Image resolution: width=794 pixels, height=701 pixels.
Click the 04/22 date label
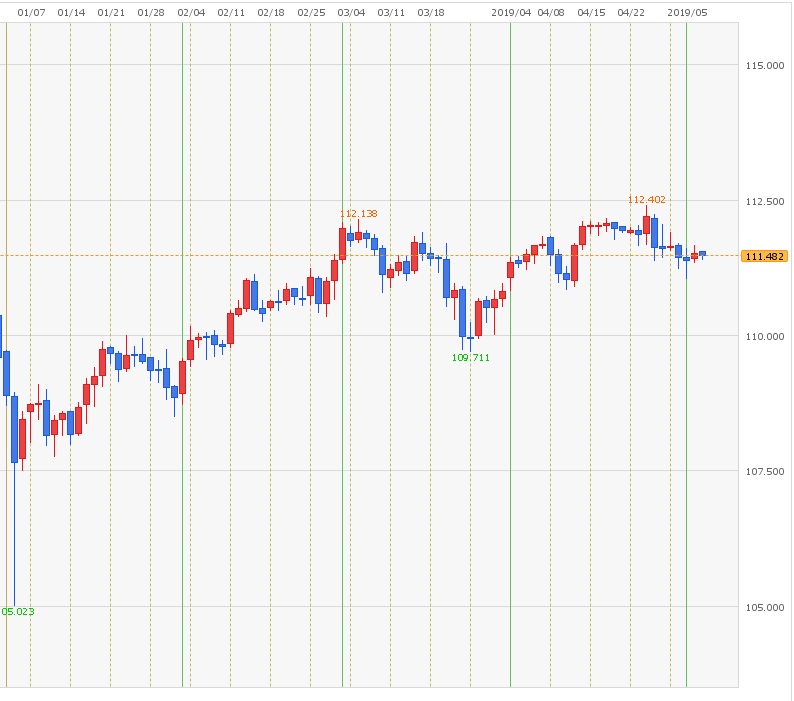pos(631,13)
